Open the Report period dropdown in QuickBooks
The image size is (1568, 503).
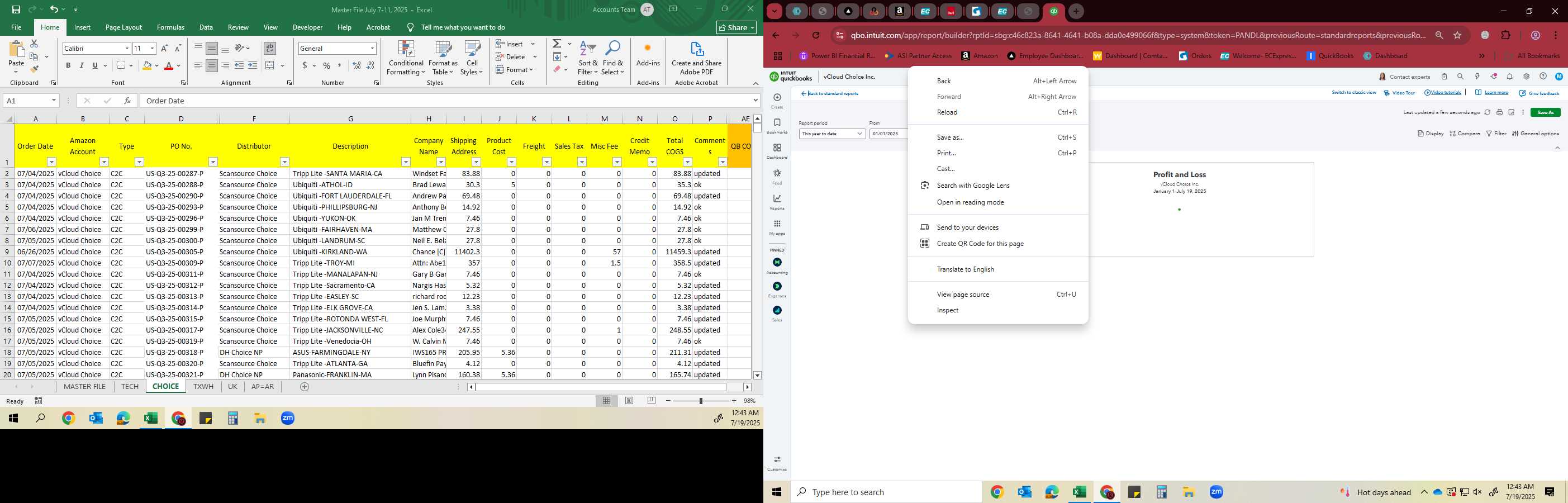click(x=832, y=134)
